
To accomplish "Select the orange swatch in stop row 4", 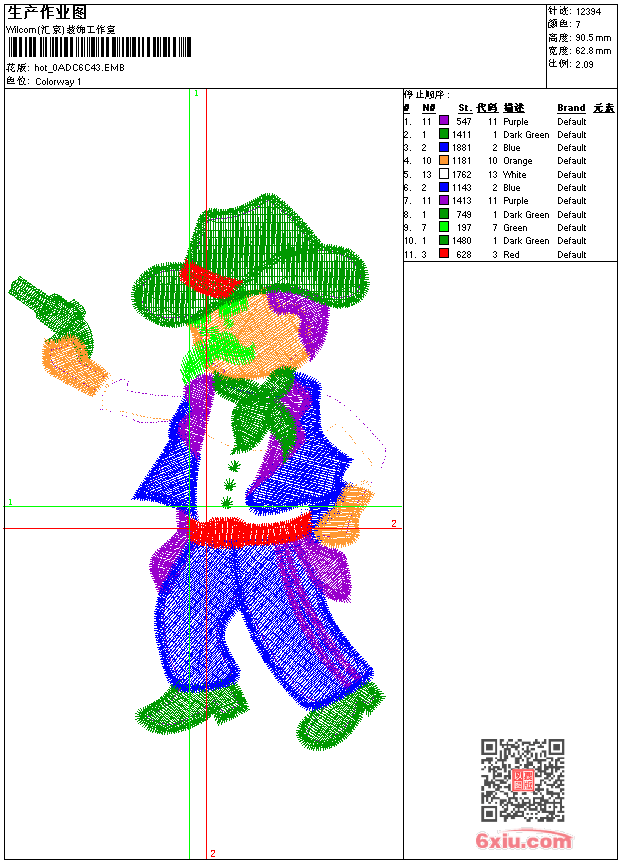I will tap(444, 160).
